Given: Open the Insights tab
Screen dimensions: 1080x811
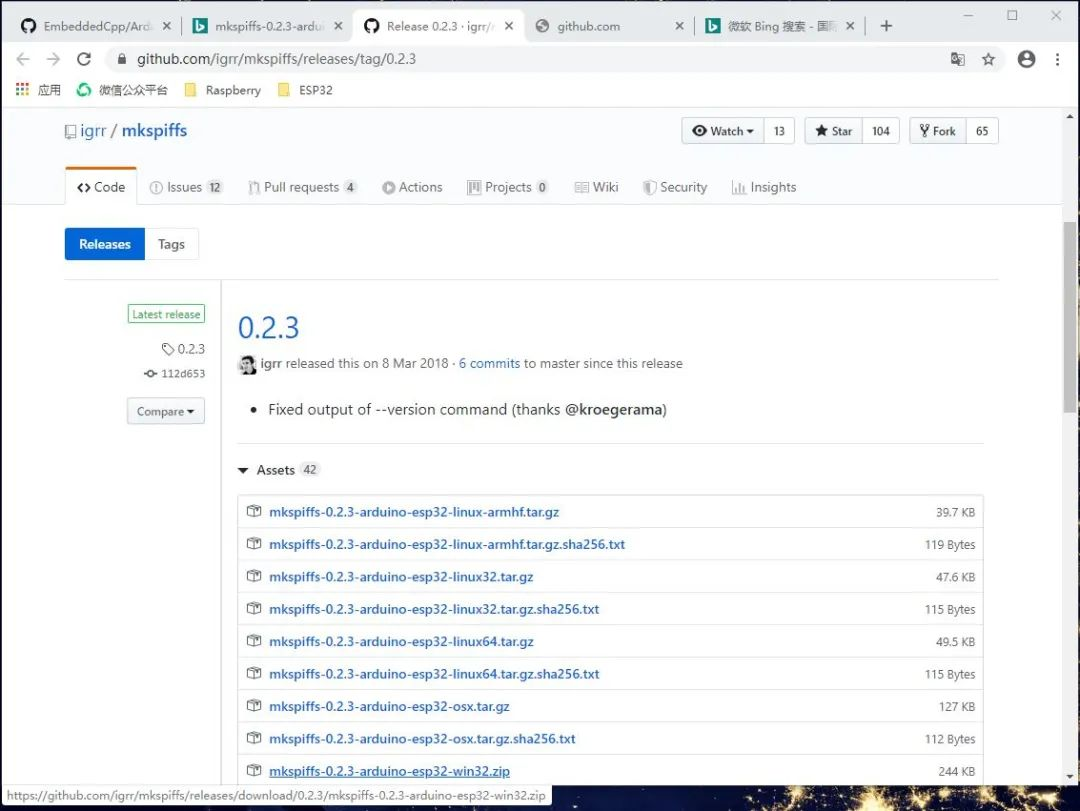Looking at the screenshot, I should coord(764,187).
